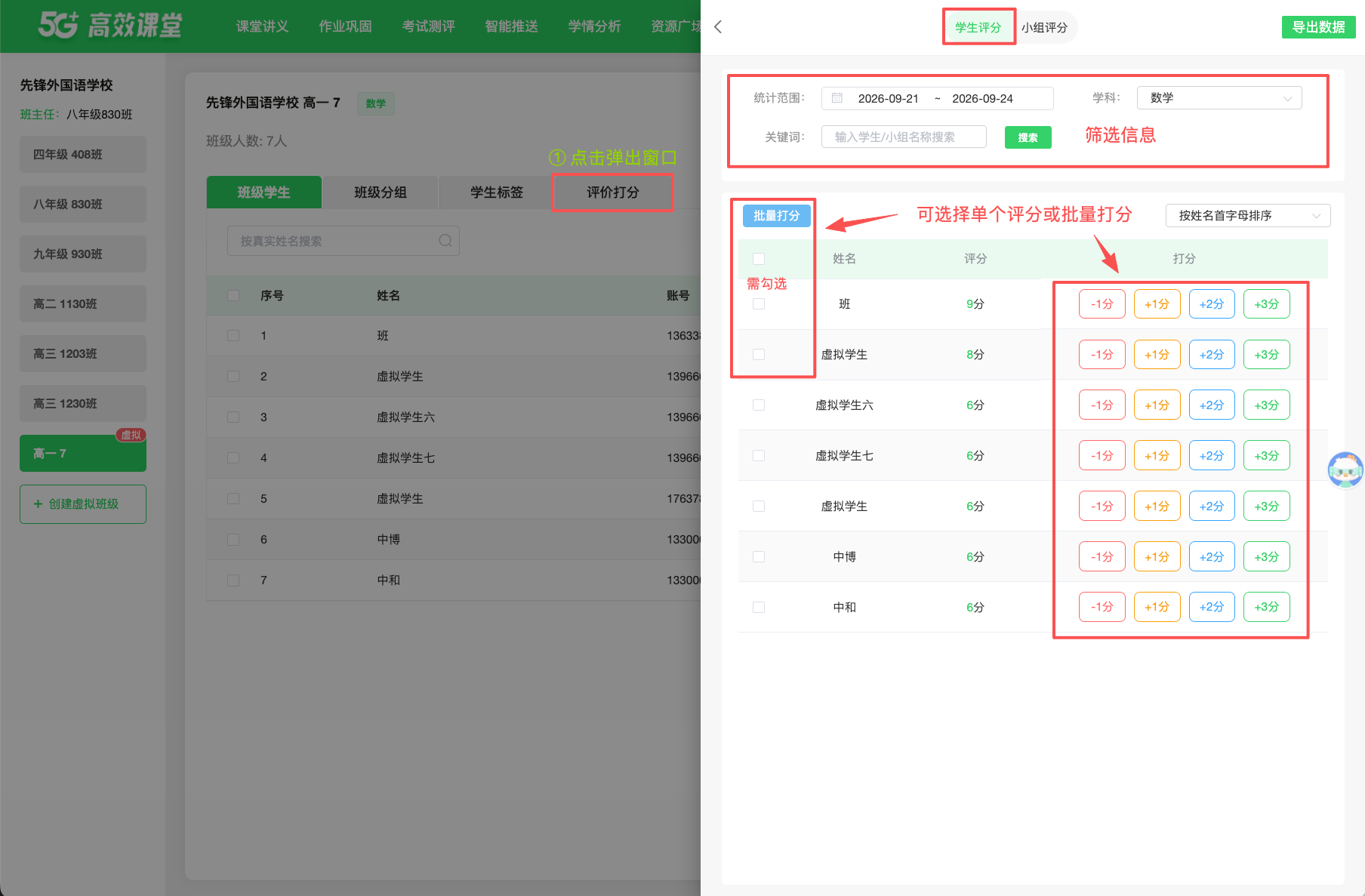Click the green 搜索 button
1365x896 pixels.
point(1028,137)
